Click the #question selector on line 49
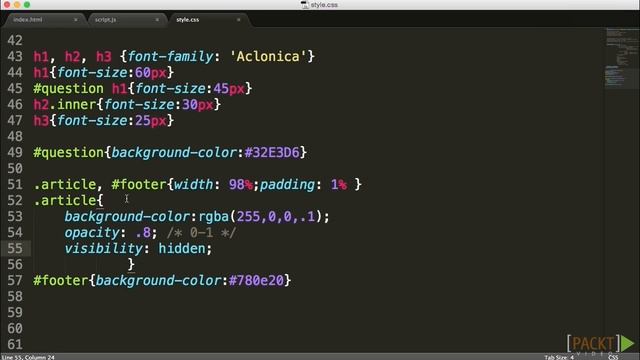The height and width of the screenshot is (360, 640). tap(69, 152)
